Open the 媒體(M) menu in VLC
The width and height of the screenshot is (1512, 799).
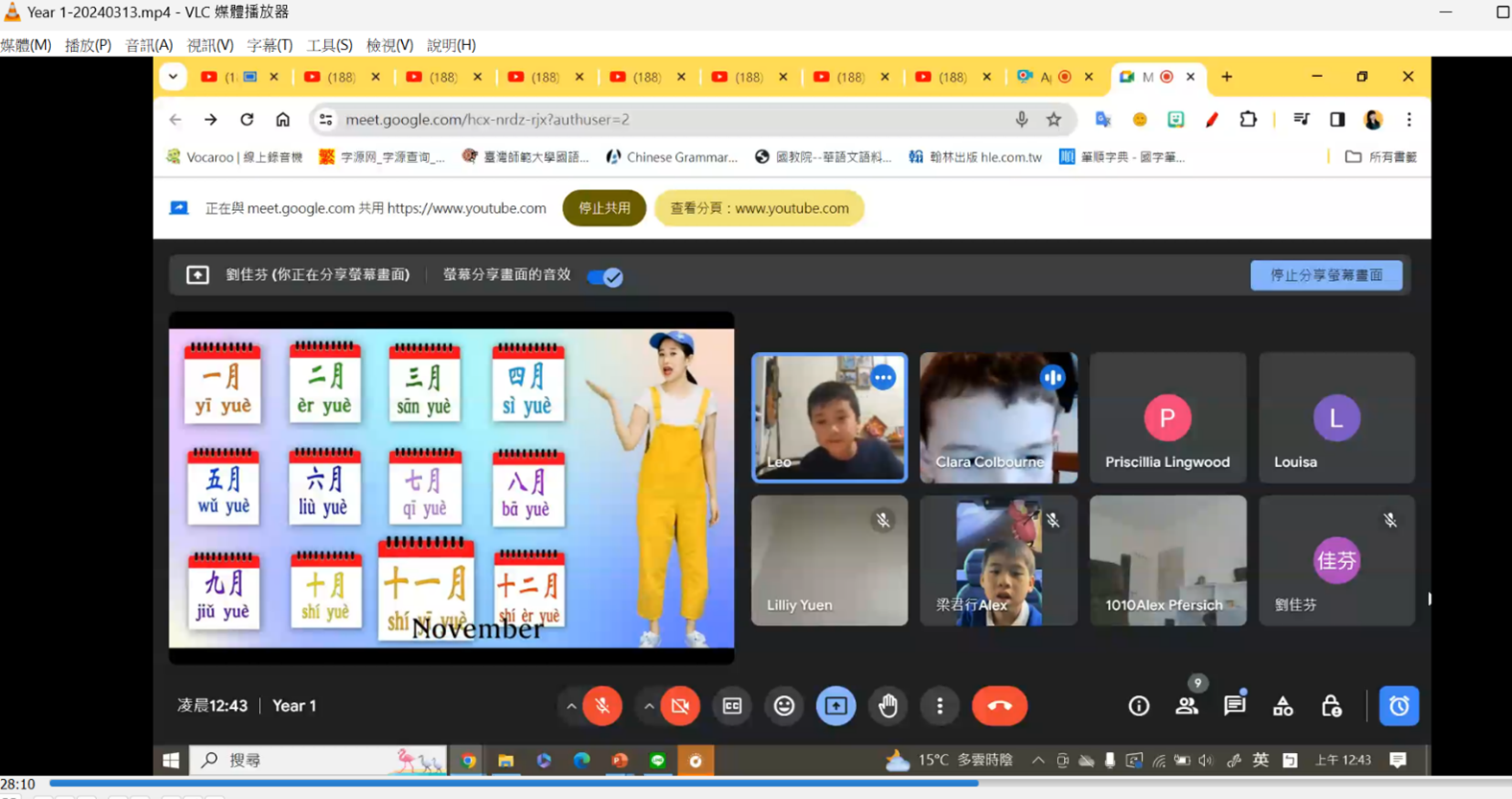tap(26, 45)
